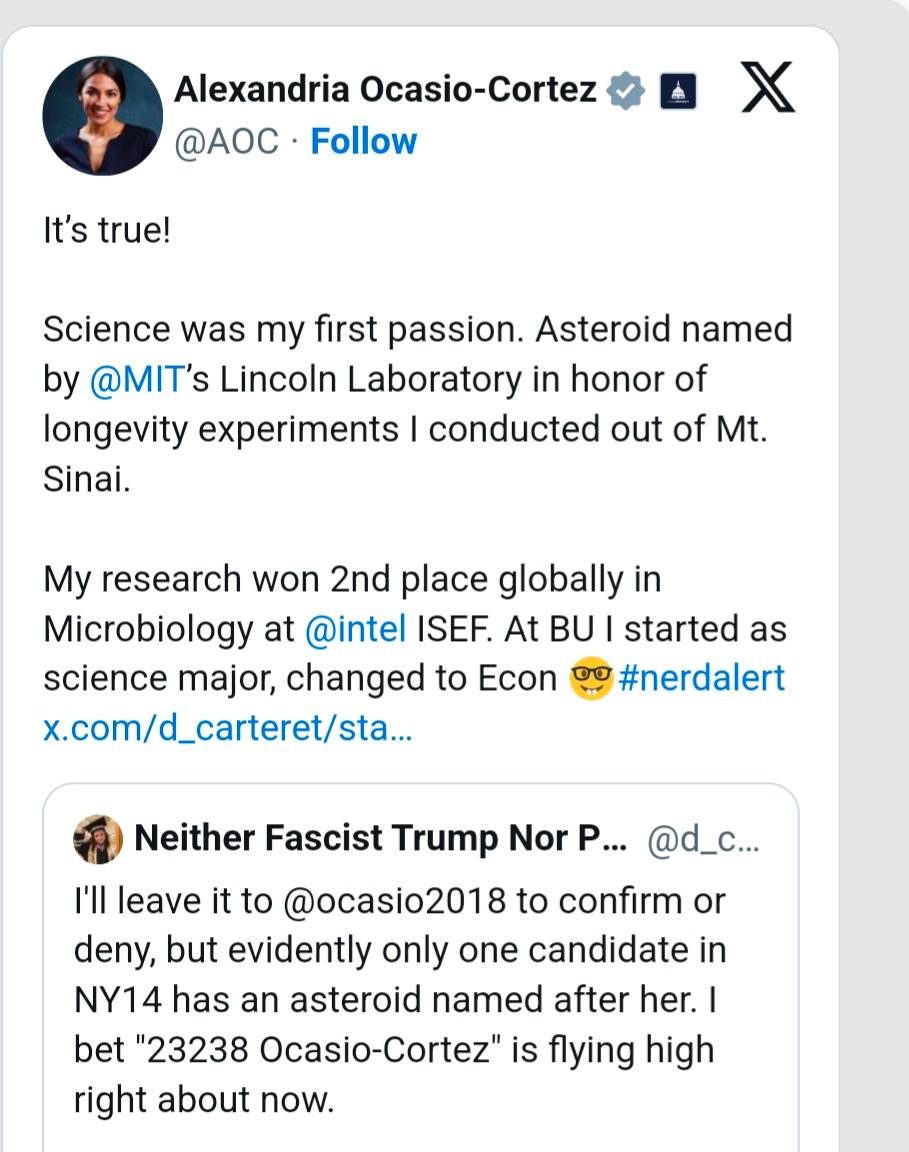Open the #nerdalert hashtag
Screen dimensions: 909x1152
[x=702, y=677]
